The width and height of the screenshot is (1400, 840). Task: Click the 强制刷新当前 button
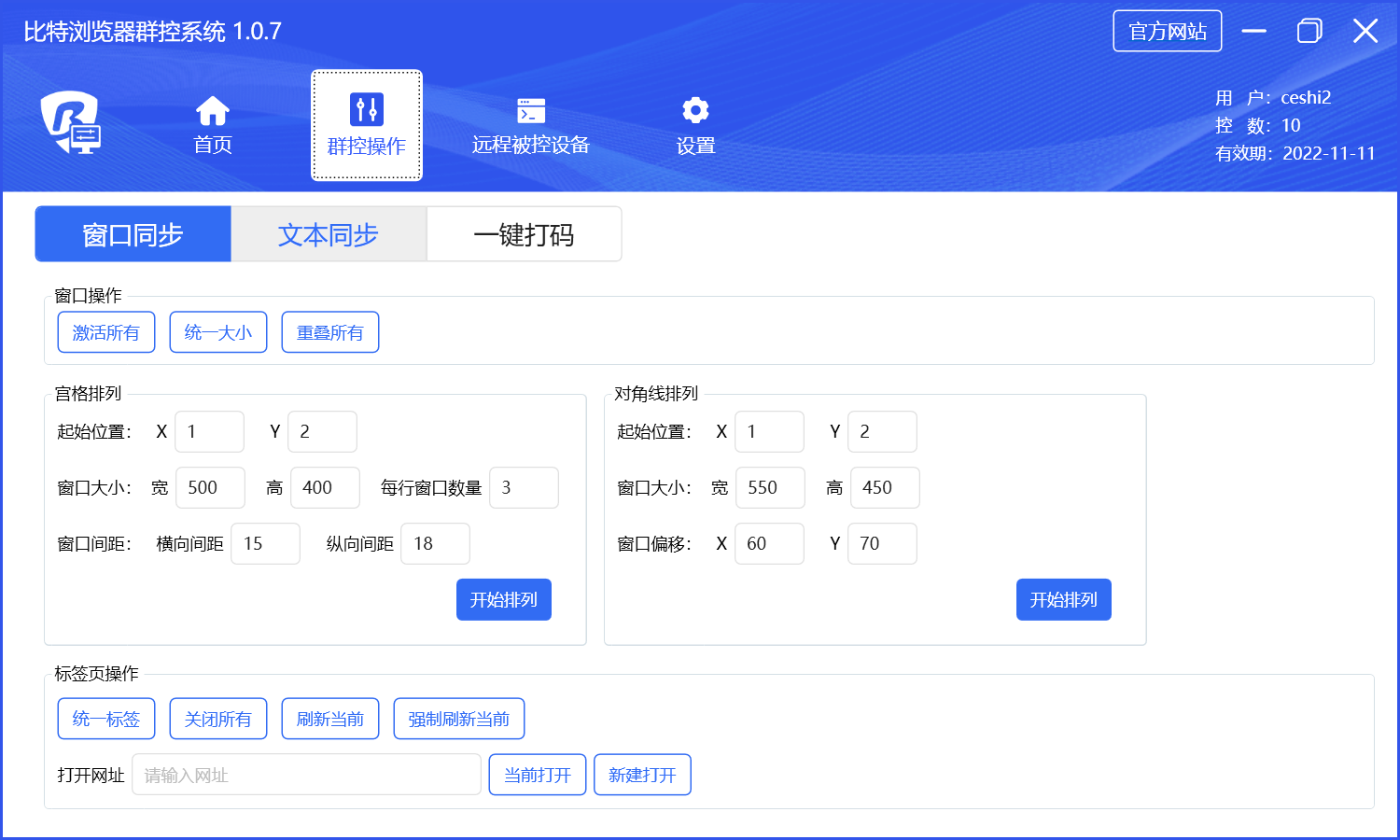click(458, 719)
